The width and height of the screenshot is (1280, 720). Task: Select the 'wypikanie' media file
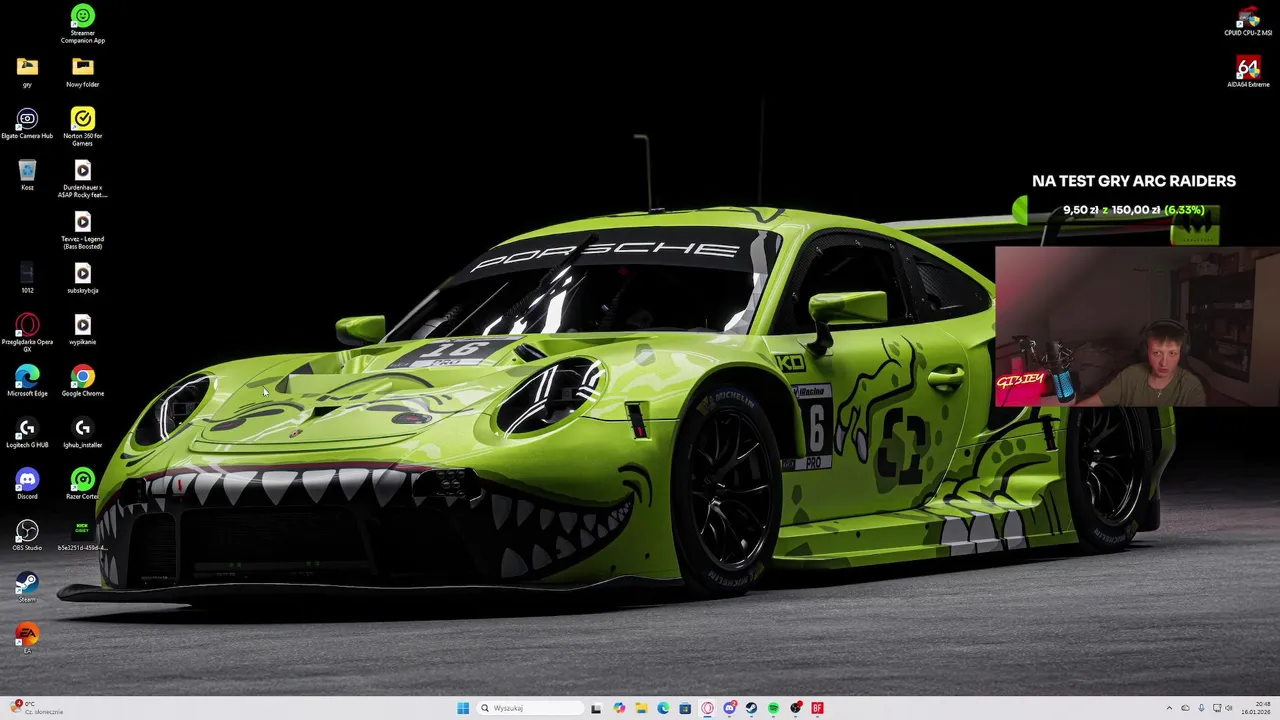click(x=83, y=330)
